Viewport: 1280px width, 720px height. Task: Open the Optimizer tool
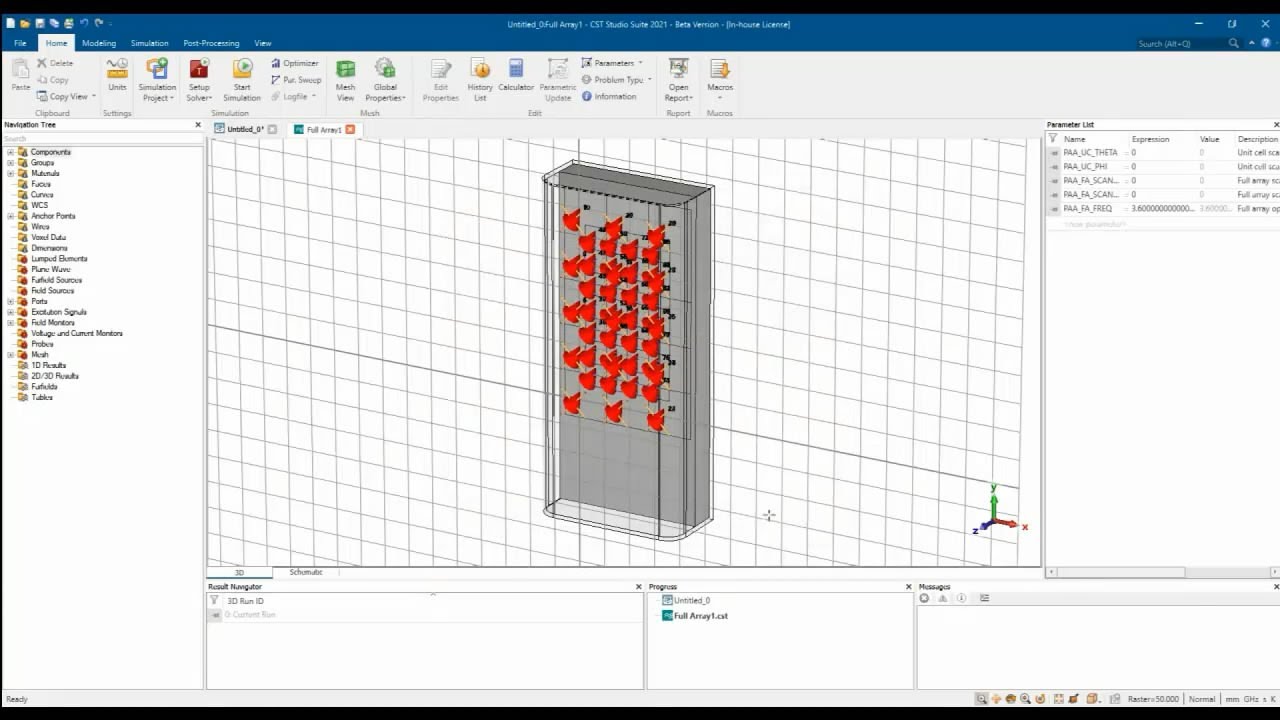click(x=294, y=63)
